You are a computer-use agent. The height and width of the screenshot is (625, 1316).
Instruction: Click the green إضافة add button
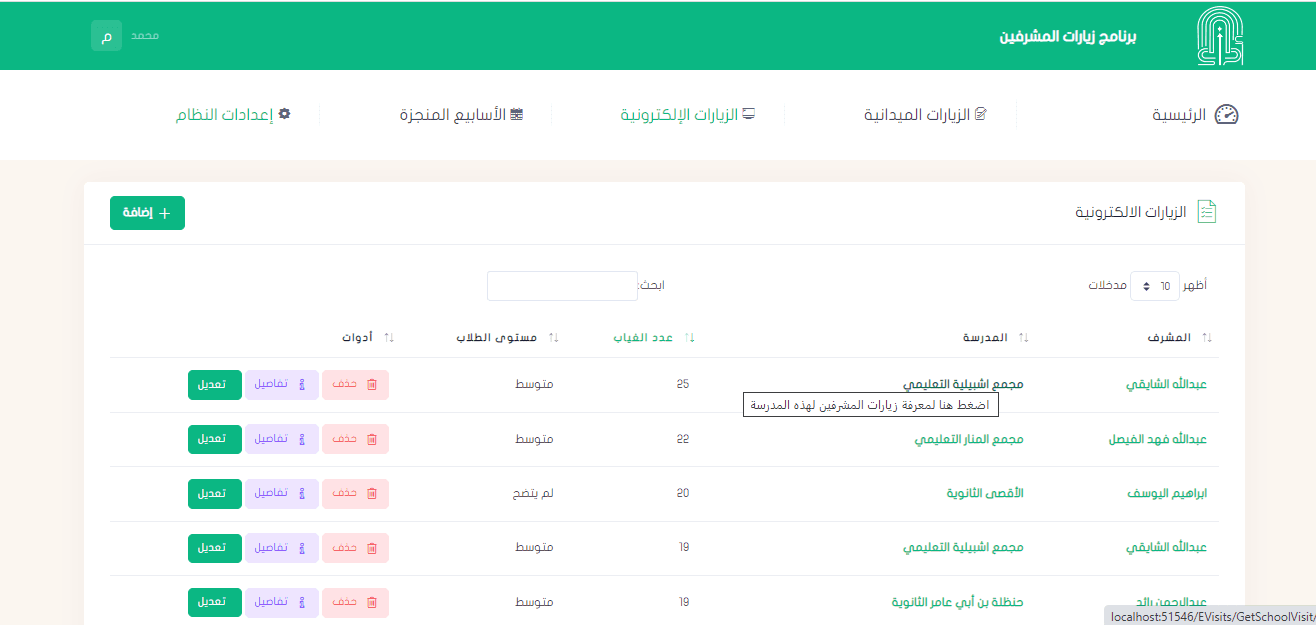pyautogui.click(x=147, y=213)
